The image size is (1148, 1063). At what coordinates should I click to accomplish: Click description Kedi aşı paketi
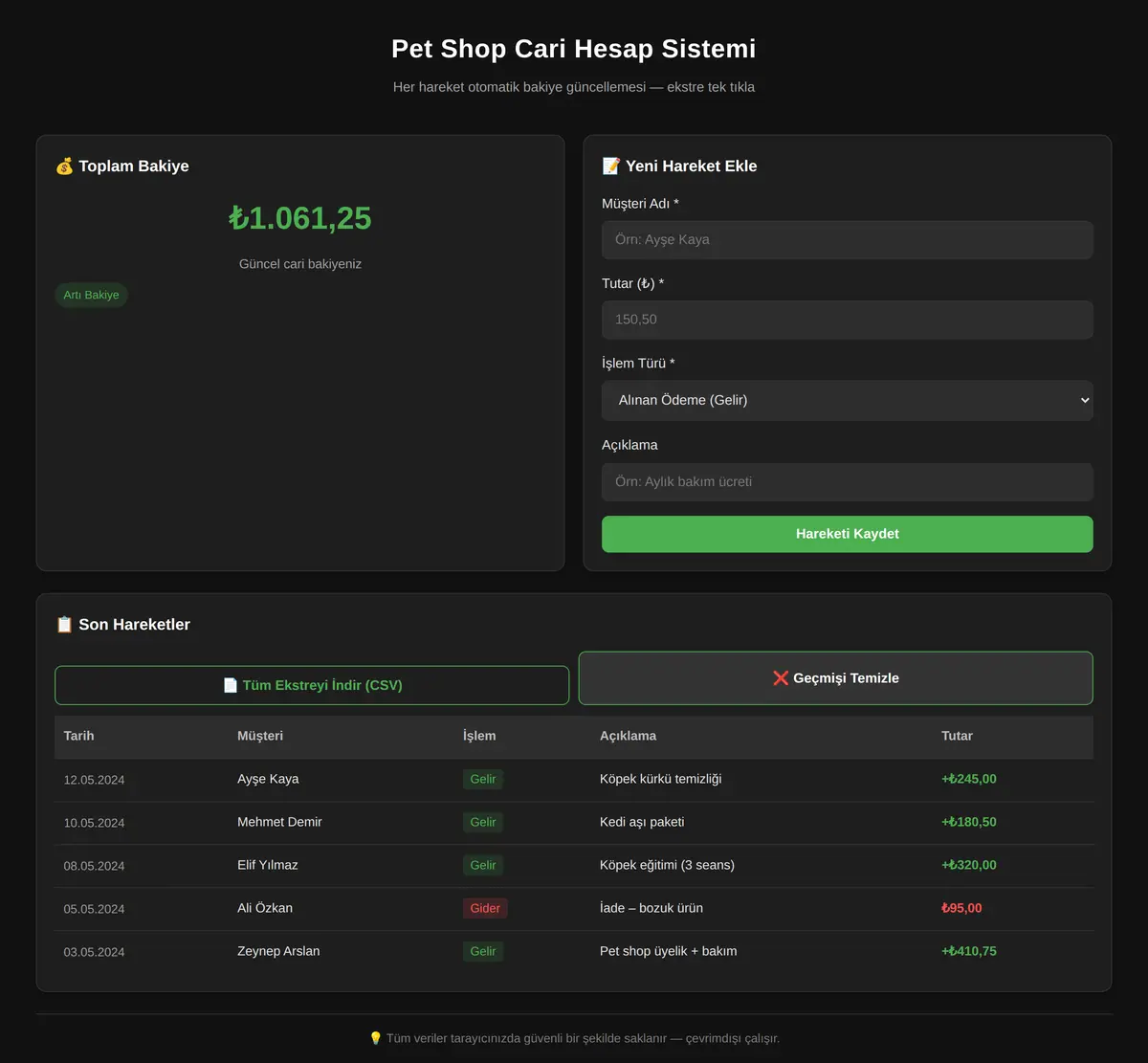pyautogui.click(x=642, y=822)
